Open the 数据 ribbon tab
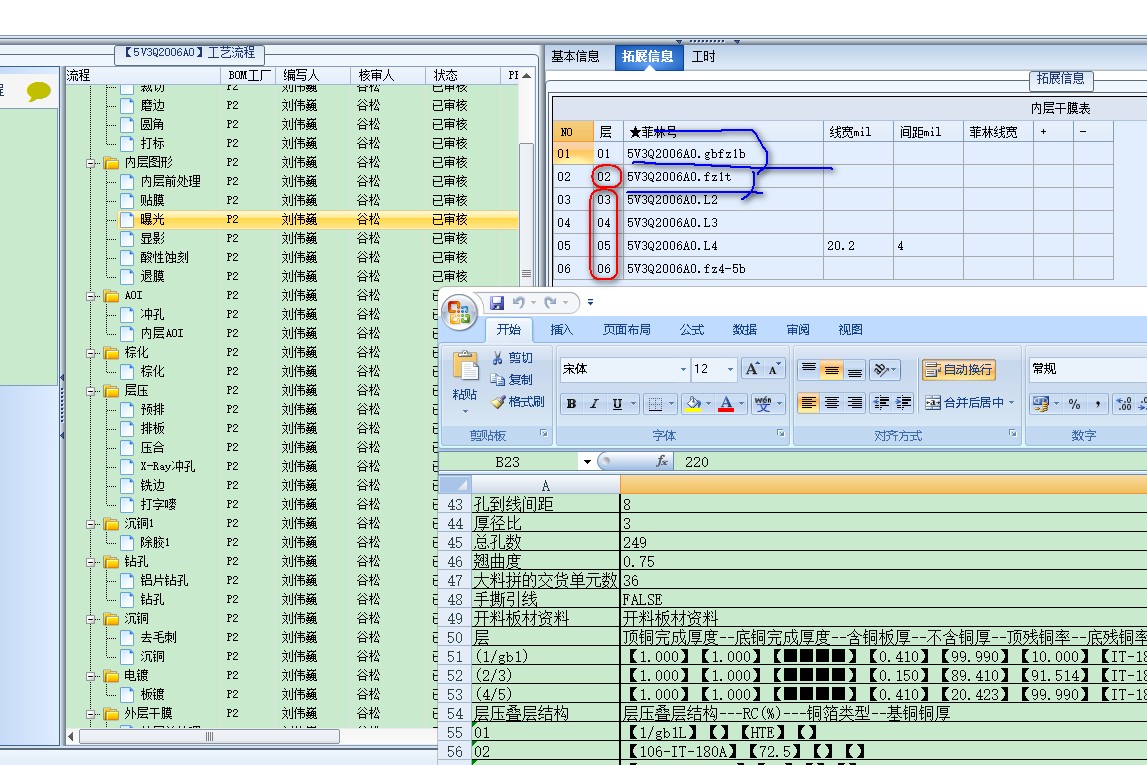This screenshot has width=1147, height=765. pos(745,330)
